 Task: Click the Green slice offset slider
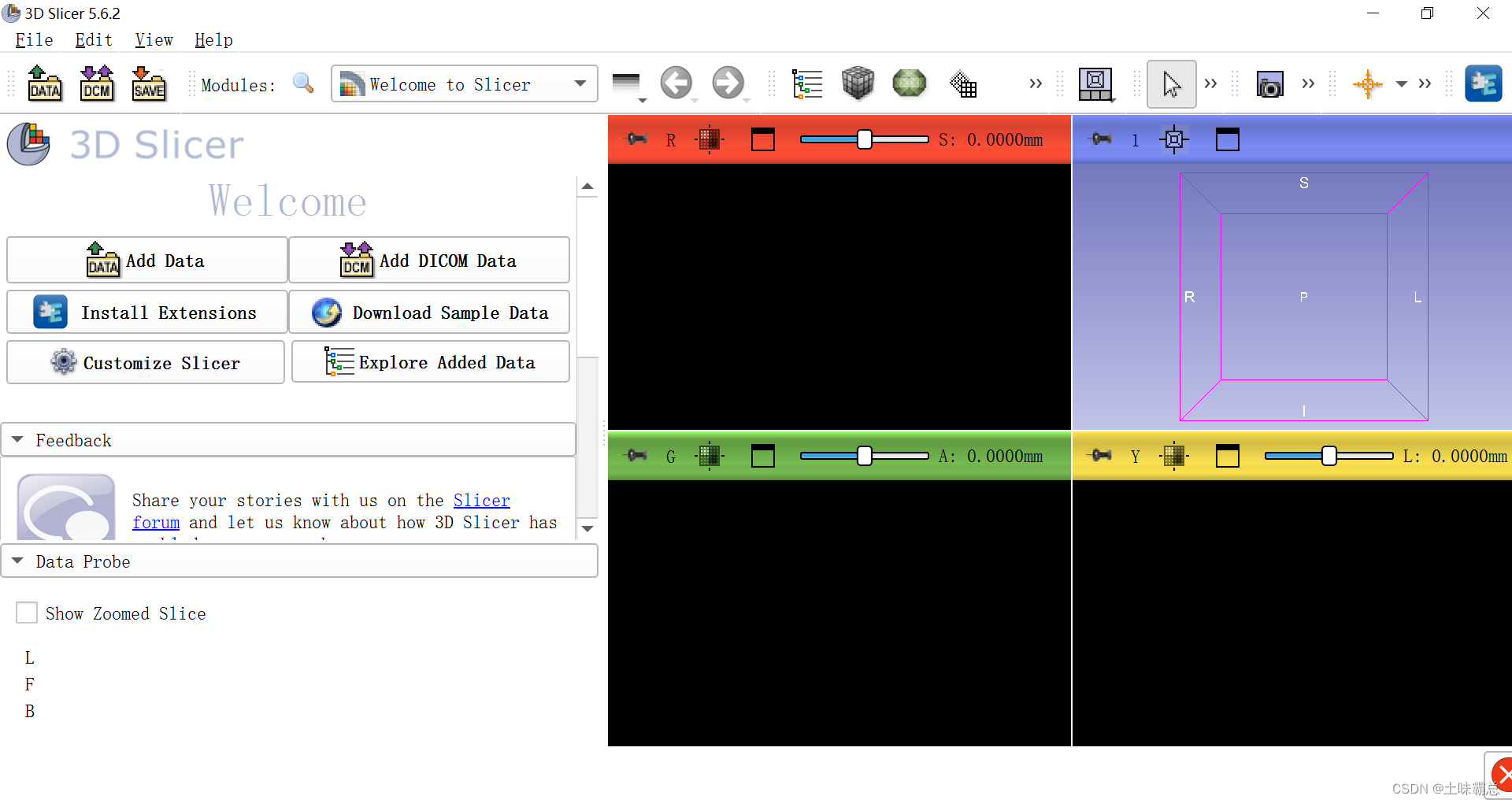click(864, 456)
